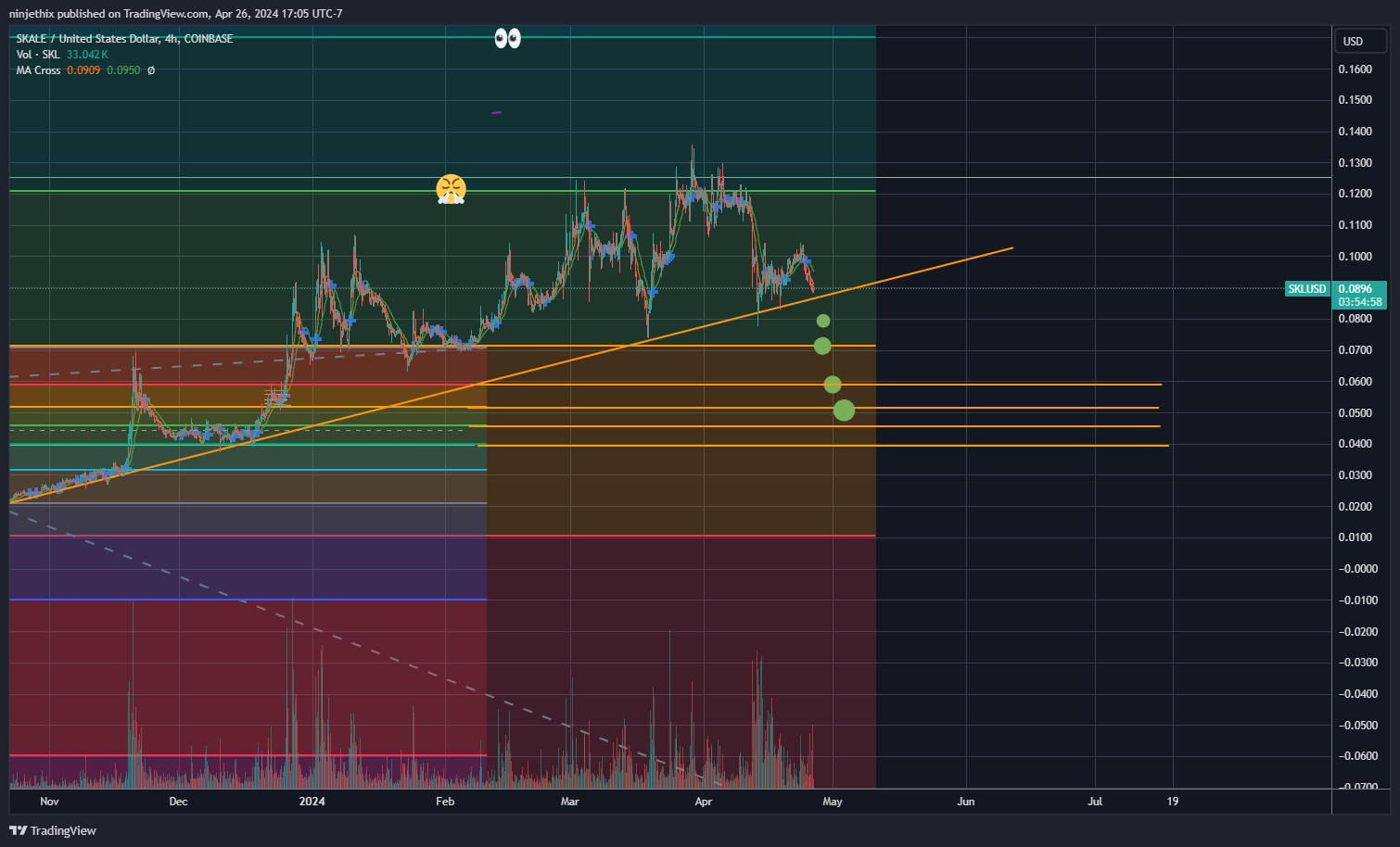
Task: Open the USD currency selector
Action: (x=1360, y=41)
